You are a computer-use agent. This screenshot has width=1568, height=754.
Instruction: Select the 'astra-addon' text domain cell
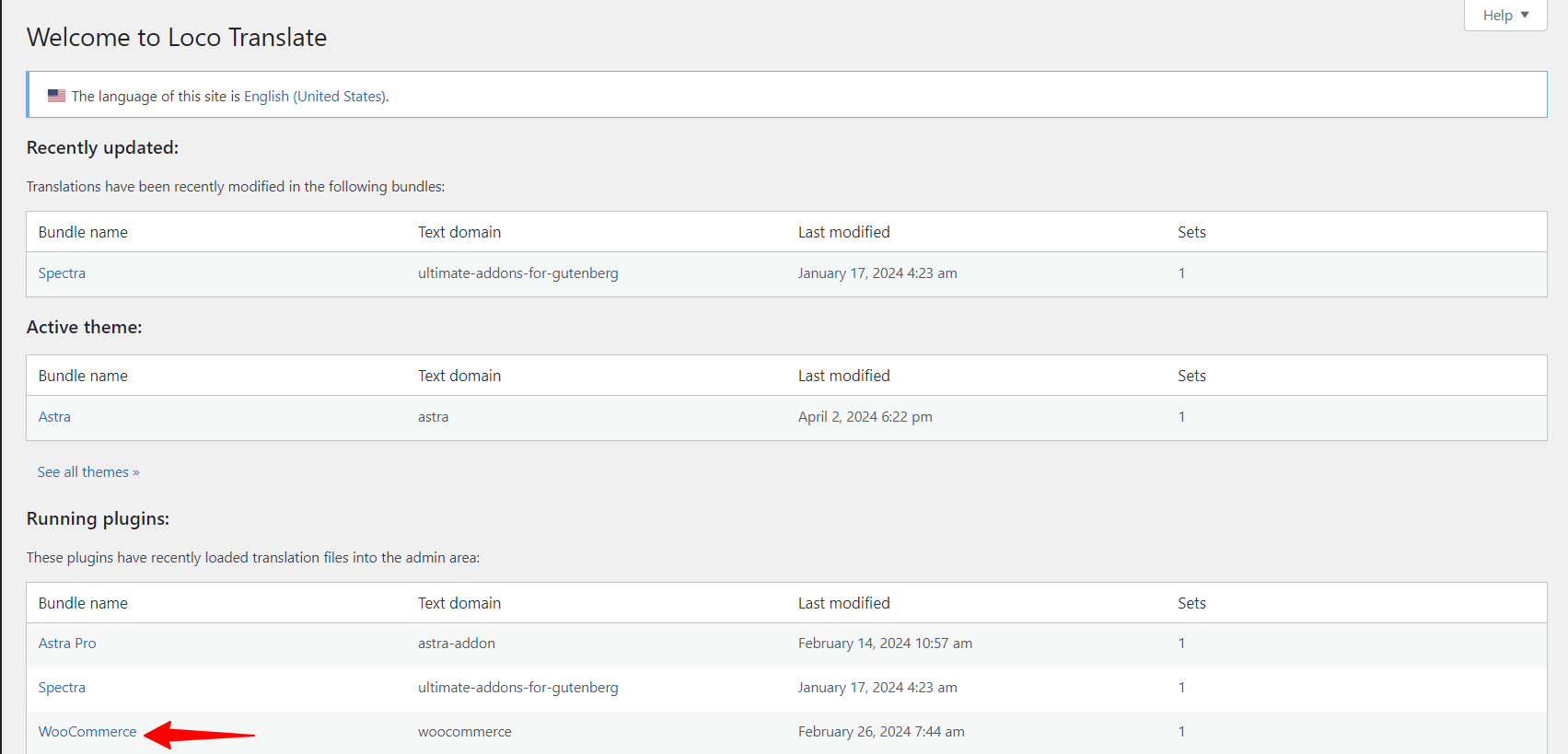coord(457,644)
